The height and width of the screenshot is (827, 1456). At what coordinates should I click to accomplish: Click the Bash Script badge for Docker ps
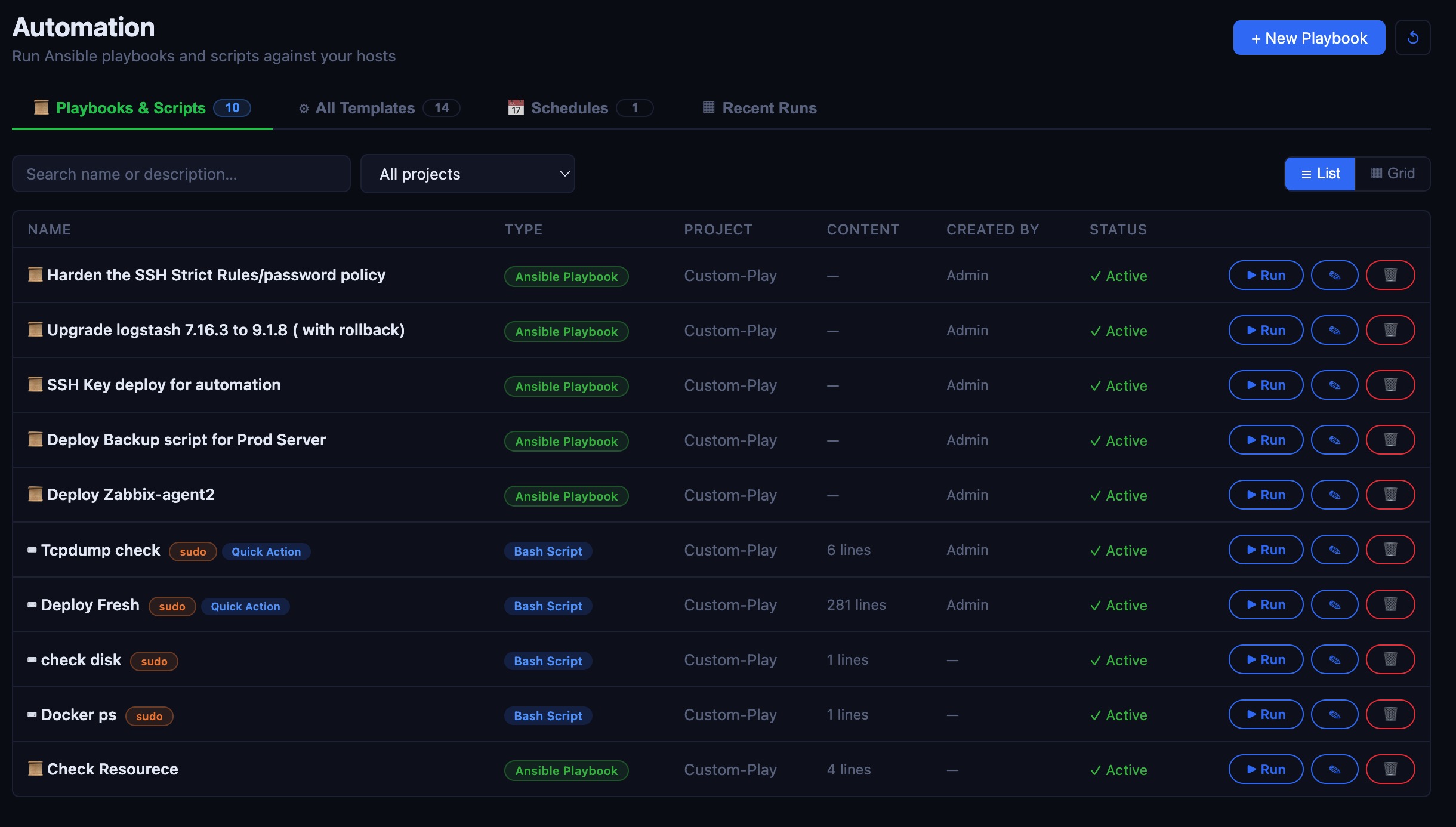point(548,715)
